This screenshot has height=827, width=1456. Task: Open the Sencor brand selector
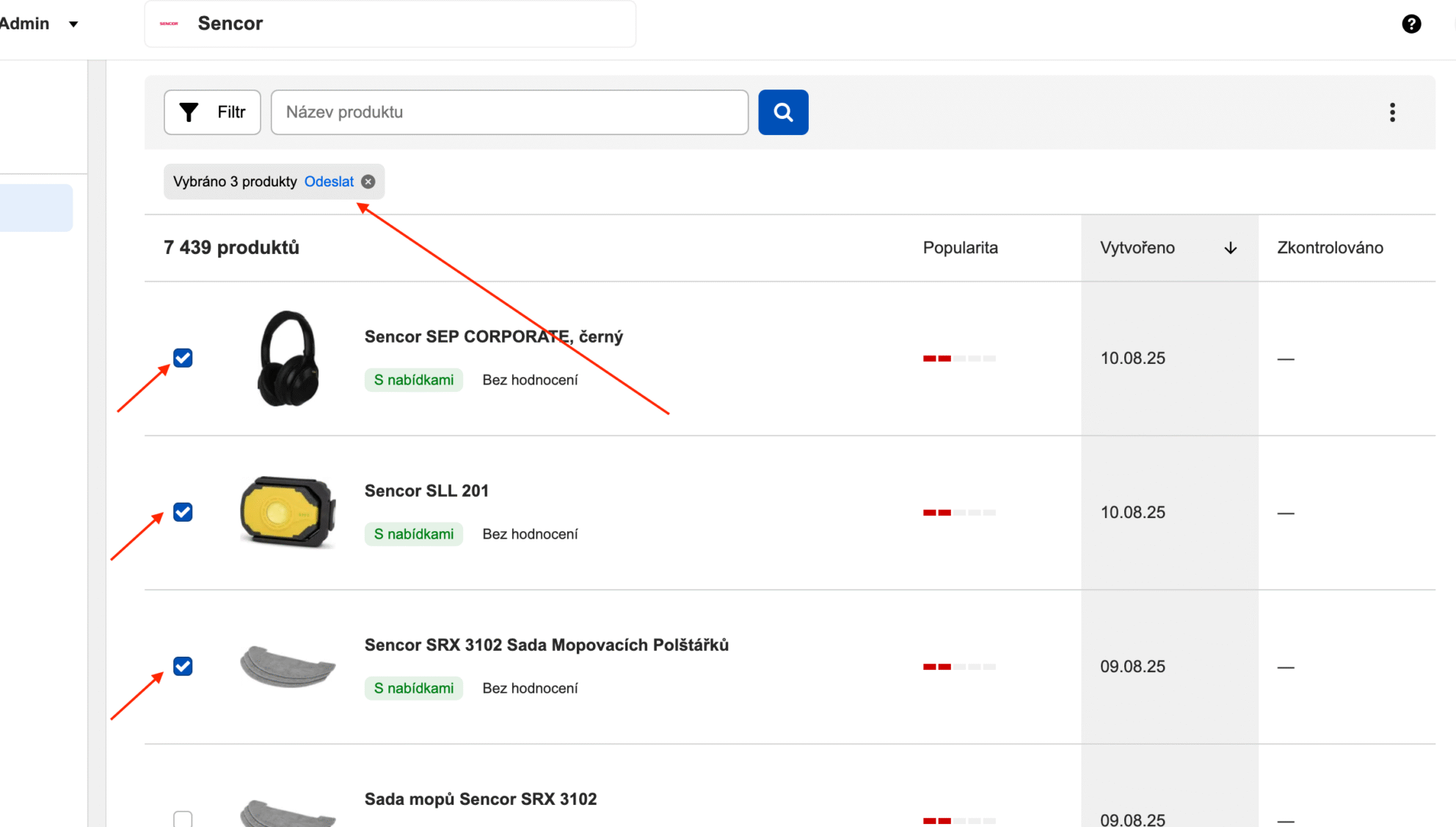[x=390, y=23]
